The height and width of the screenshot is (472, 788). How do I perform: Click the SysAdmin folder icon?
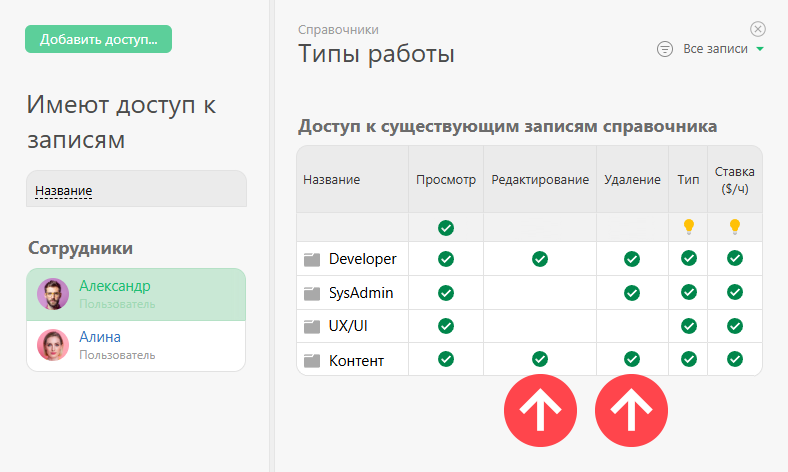pyautogui.click(x=312, y=293)
